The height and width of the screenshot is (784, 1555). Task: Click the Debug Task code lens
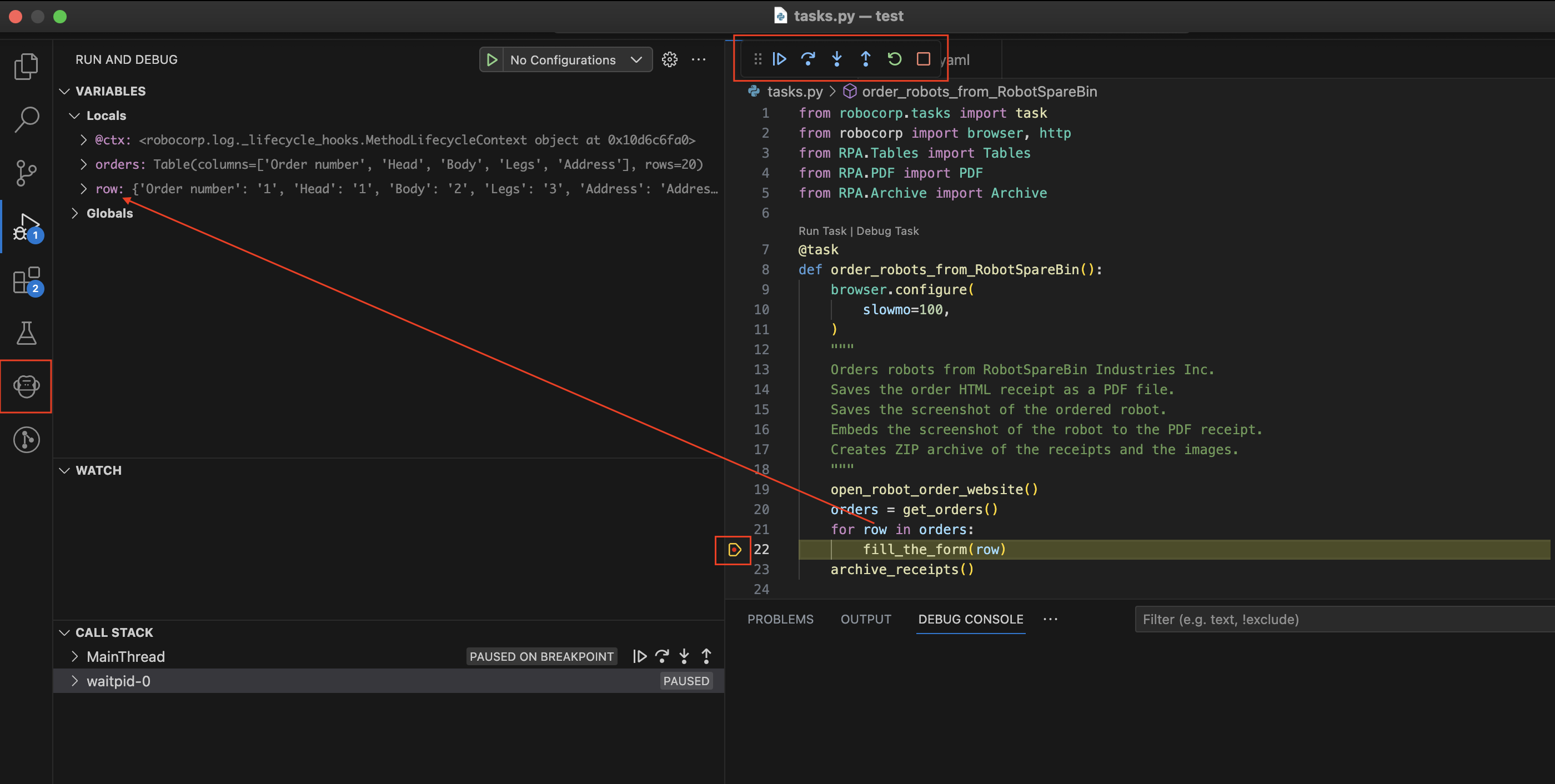tap(887, 231)
